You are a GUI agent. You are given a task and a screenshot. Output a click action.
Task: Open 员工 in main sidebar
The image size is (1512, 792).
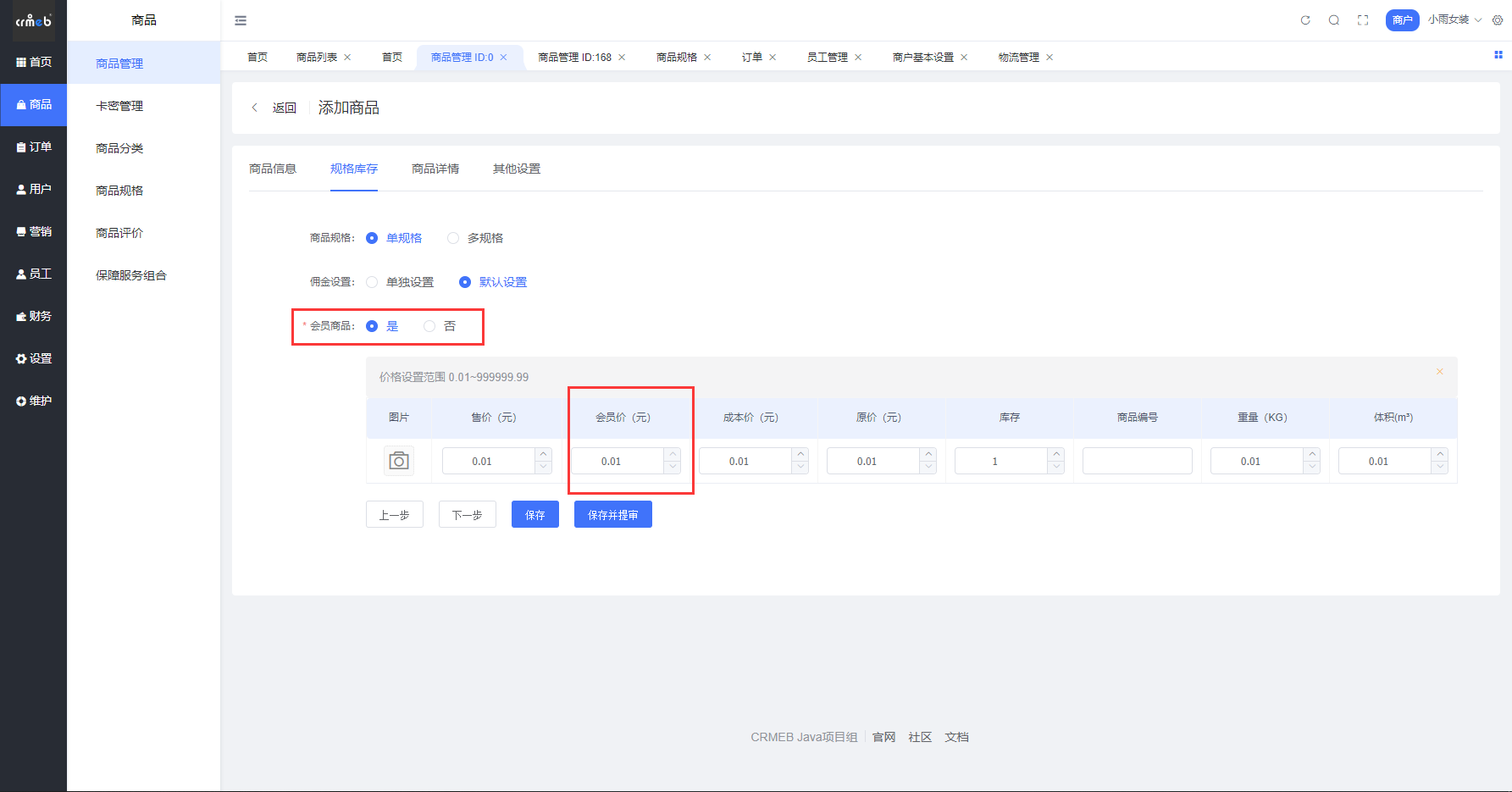pyautogui.click(x=34, y=274)
